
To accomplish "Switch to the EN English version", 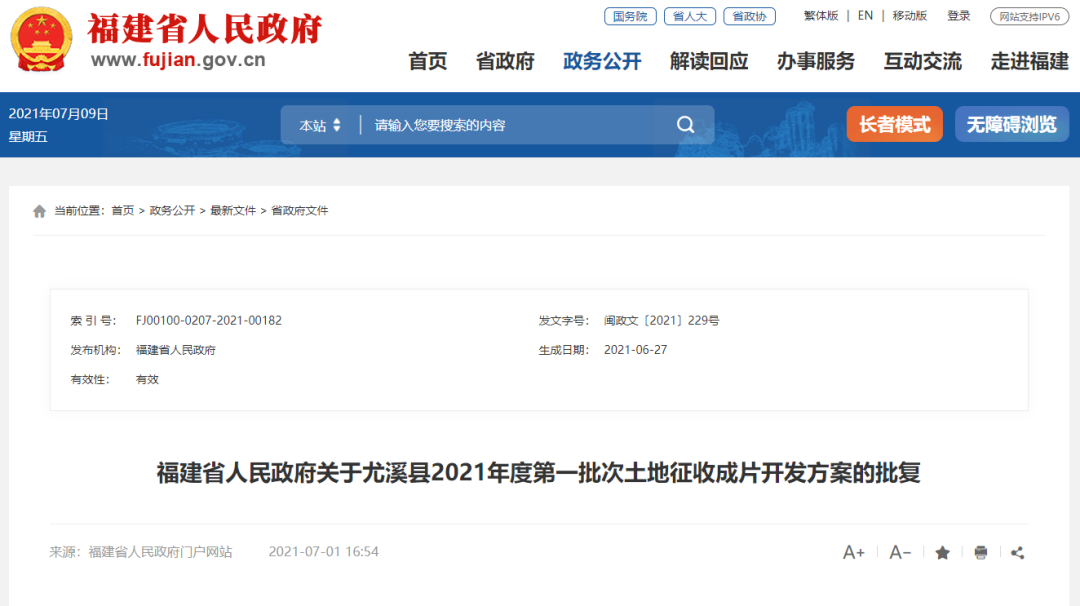I will pyautogui.click(x=865, y=16).
